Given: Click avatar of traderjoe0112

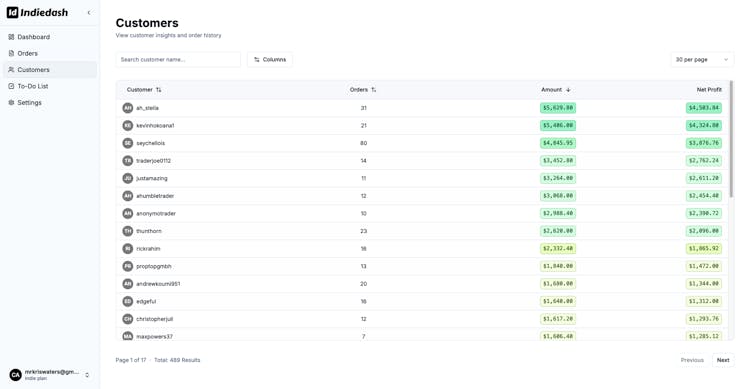Looking at the screenshot, I should pyautogui.click(x=128, y=161).
